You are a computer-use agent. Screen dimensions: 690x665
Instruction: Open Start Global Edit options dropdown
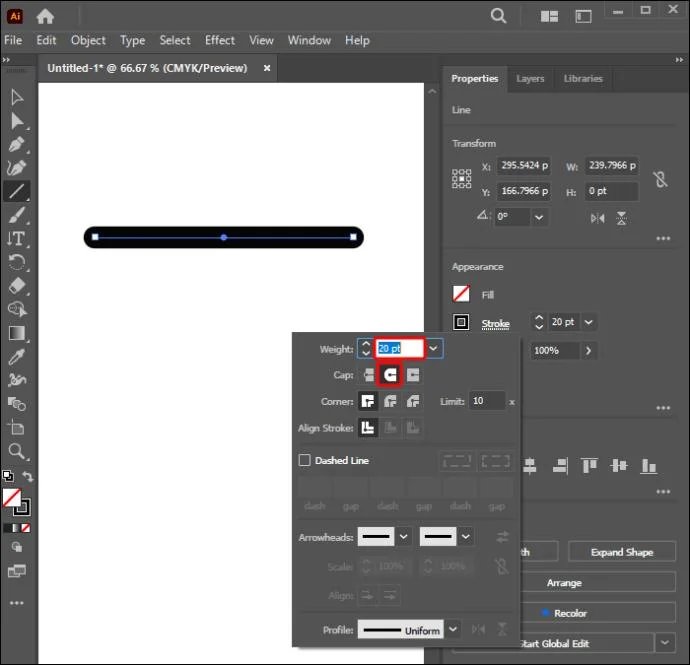665,643
